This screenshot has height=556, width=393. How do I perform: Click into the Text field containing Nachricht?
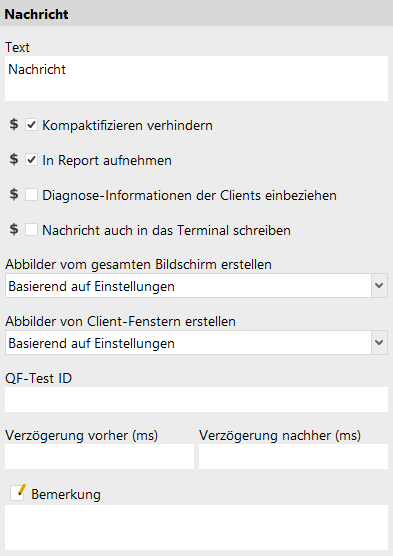[196, 78]
